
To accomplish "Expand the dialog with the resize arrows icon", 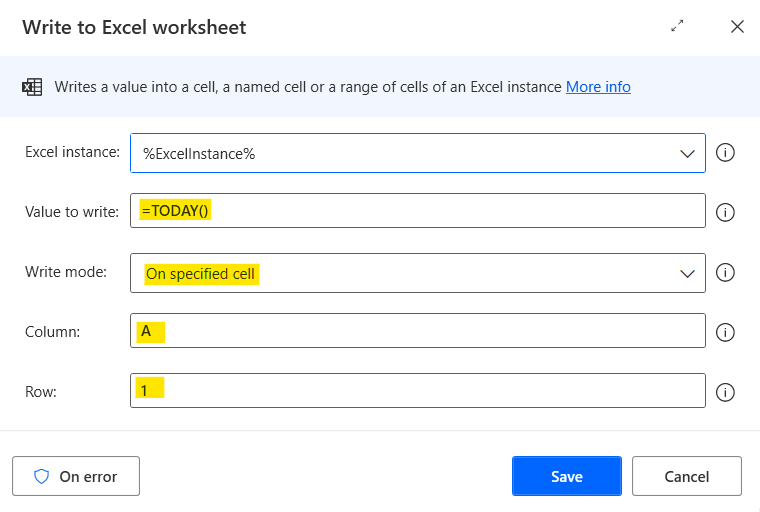I will (x=677, y=27).
